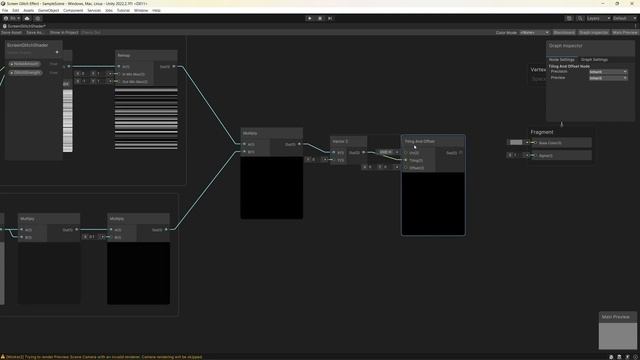Click Tiling And Offset Offset input port
640x360 pixels.
pyautogui.click(x=406, y=168)
